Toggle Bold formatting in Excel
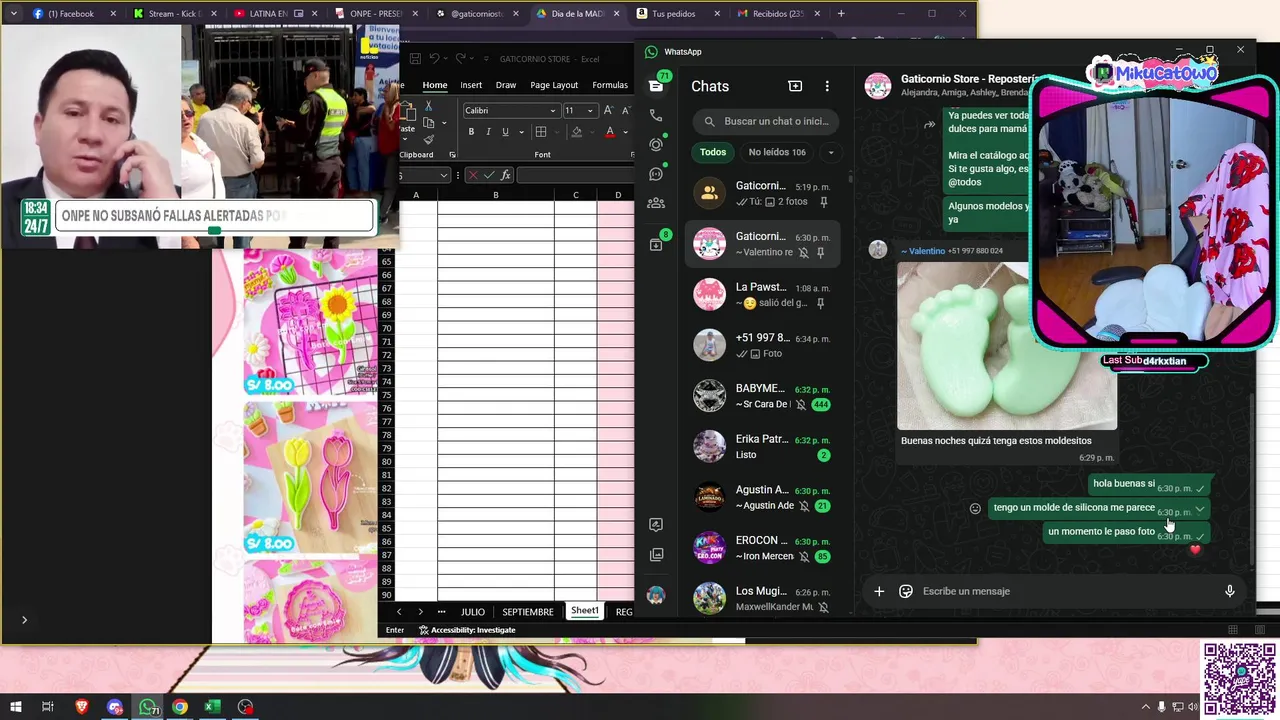The image size is (1280, 720). coord(471,132)
